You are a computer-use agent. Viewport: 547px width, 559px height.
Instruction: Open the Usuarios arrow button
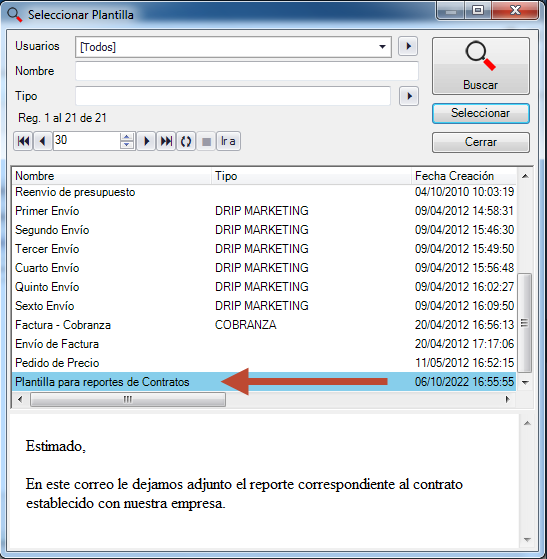pos(408,46)
